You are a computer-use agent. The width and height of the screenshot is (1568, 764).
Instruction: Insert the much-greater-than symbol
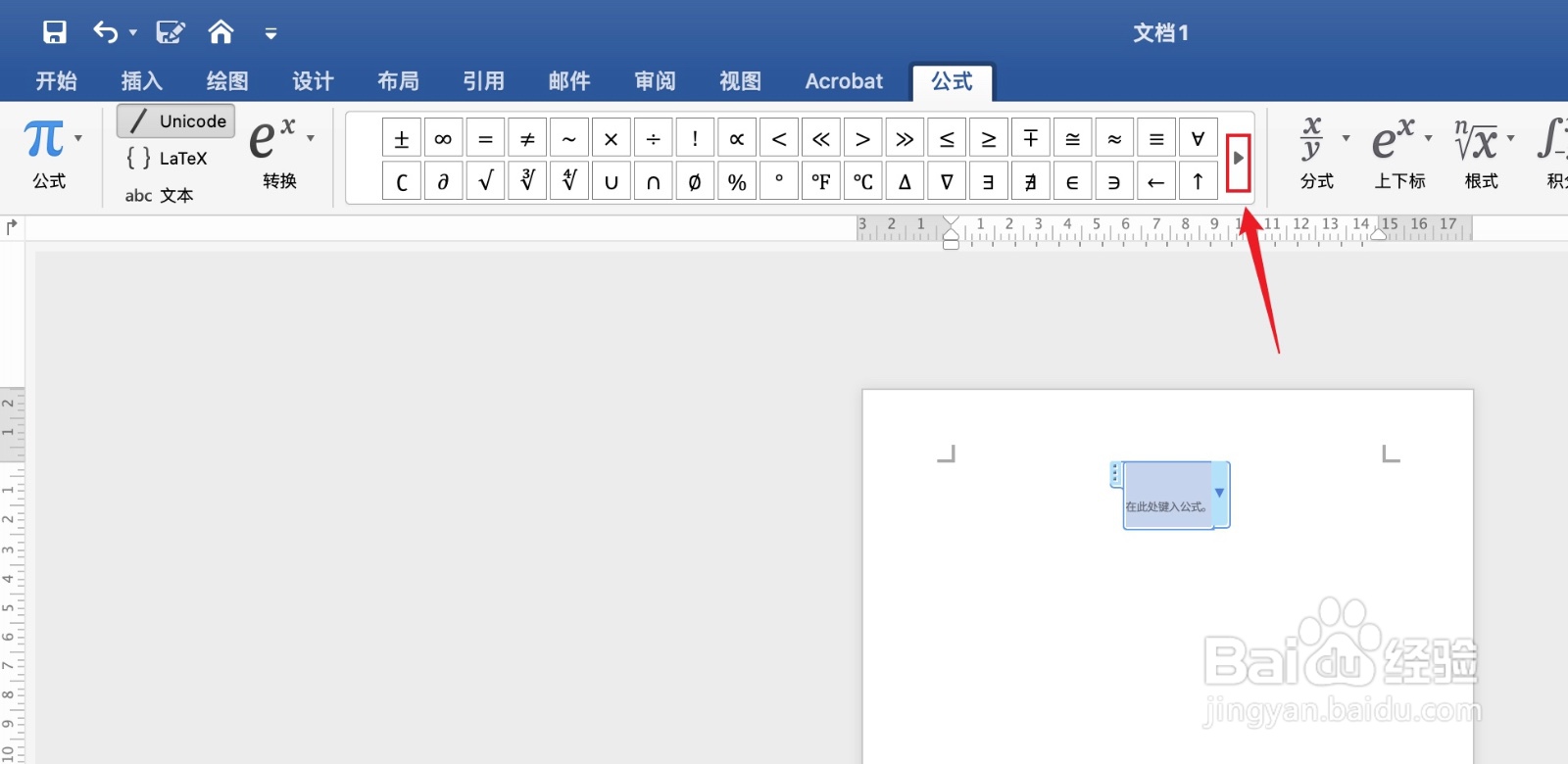pyautogui.click(x=905, y=138)
